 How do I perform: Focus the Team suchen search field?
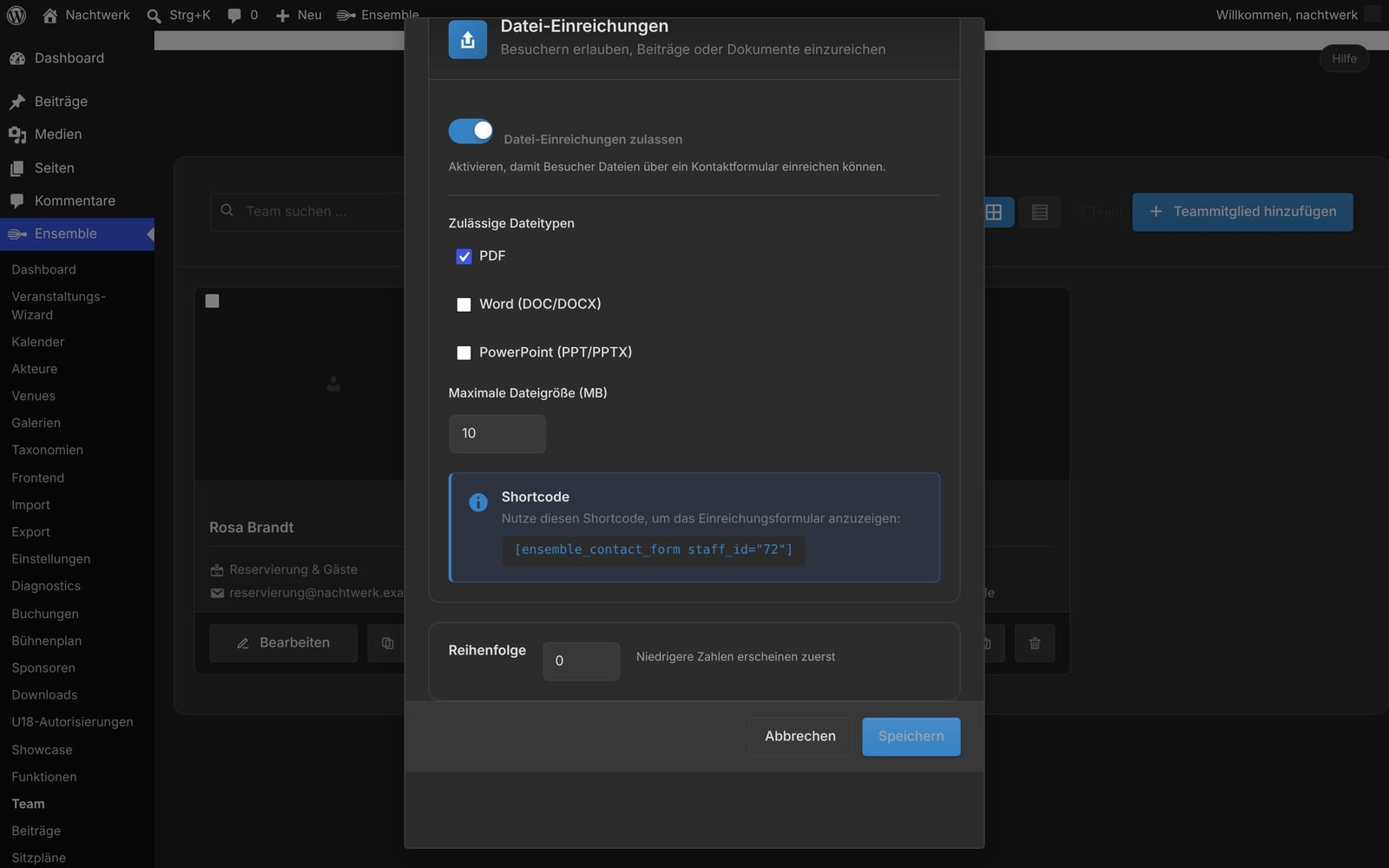(308, 212)
